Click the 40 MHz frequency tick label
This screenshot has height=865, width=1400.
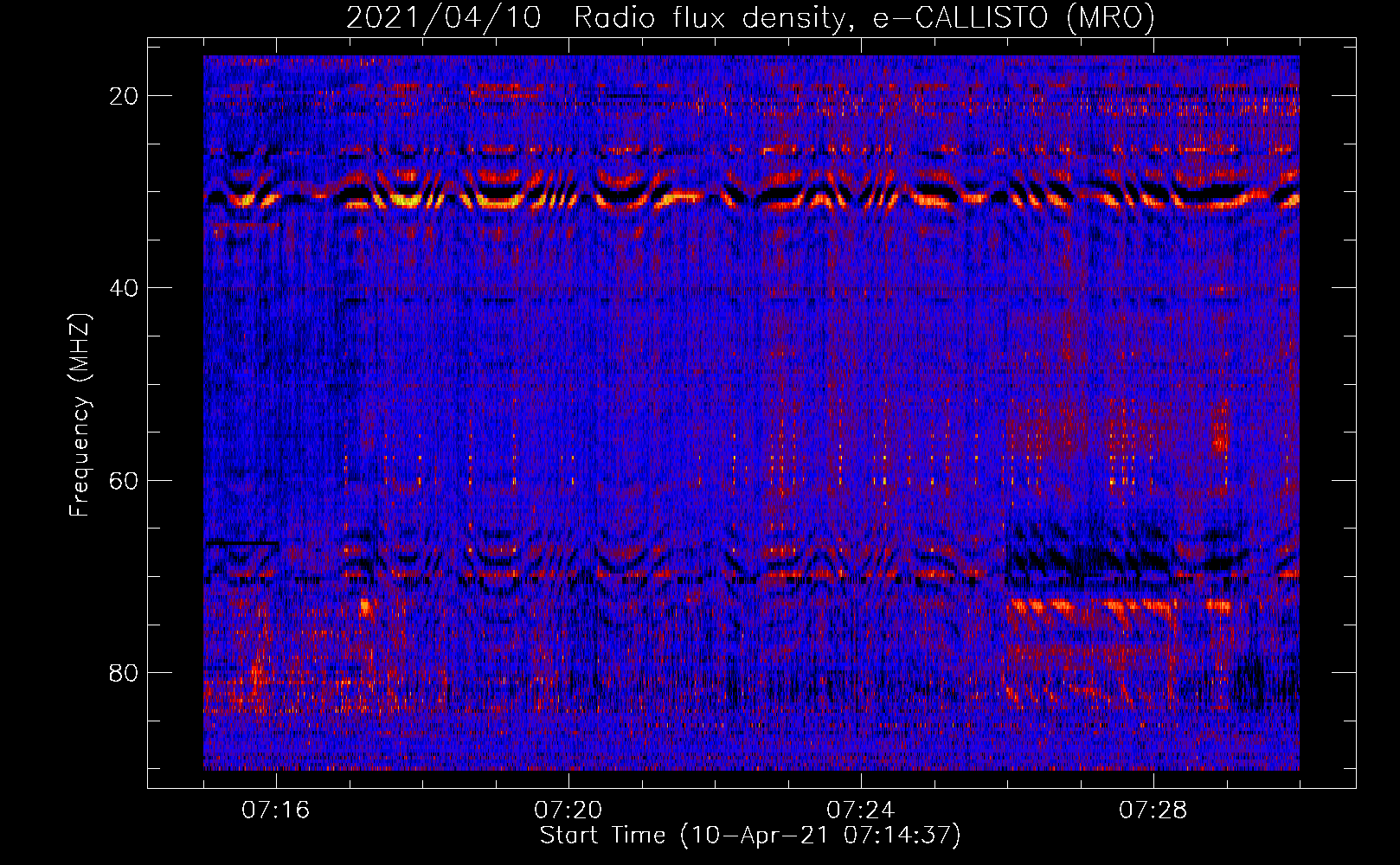coord(124,288)
